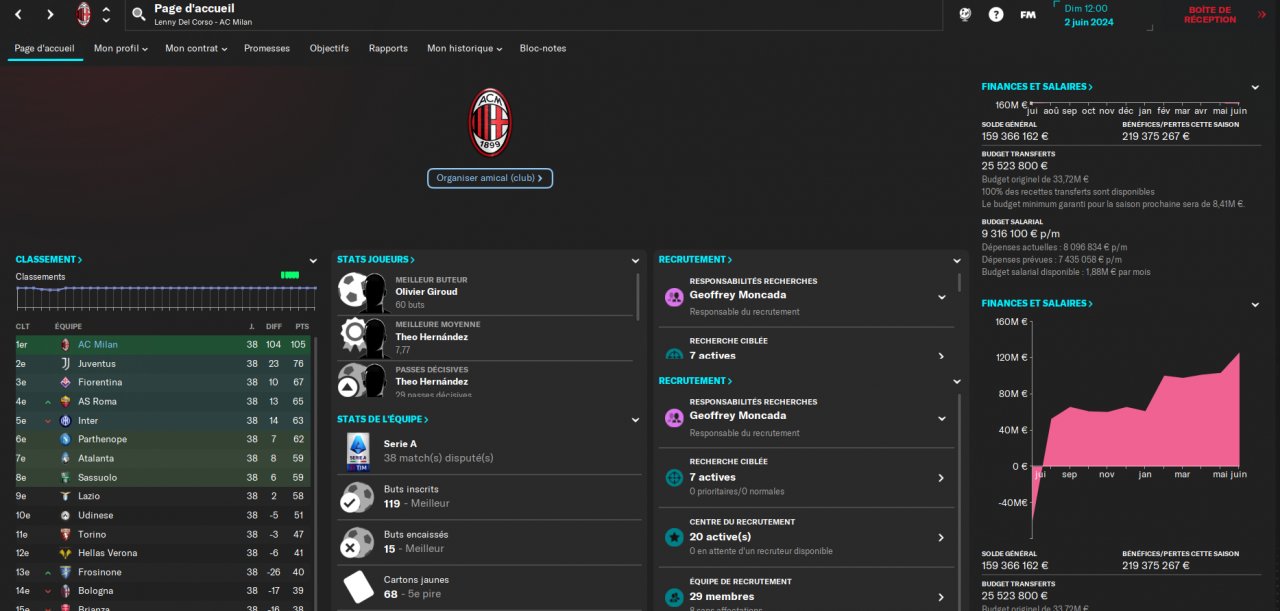Click the Juventus badge in the table
This screenshot has width=1280, height=611.
click(66, 363)
